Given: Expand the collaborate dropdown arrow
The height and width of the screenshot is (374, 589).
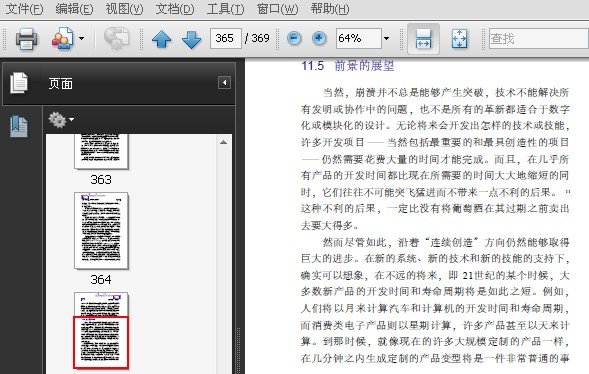Looking at the screenshot, I should [x=82, y=38].
